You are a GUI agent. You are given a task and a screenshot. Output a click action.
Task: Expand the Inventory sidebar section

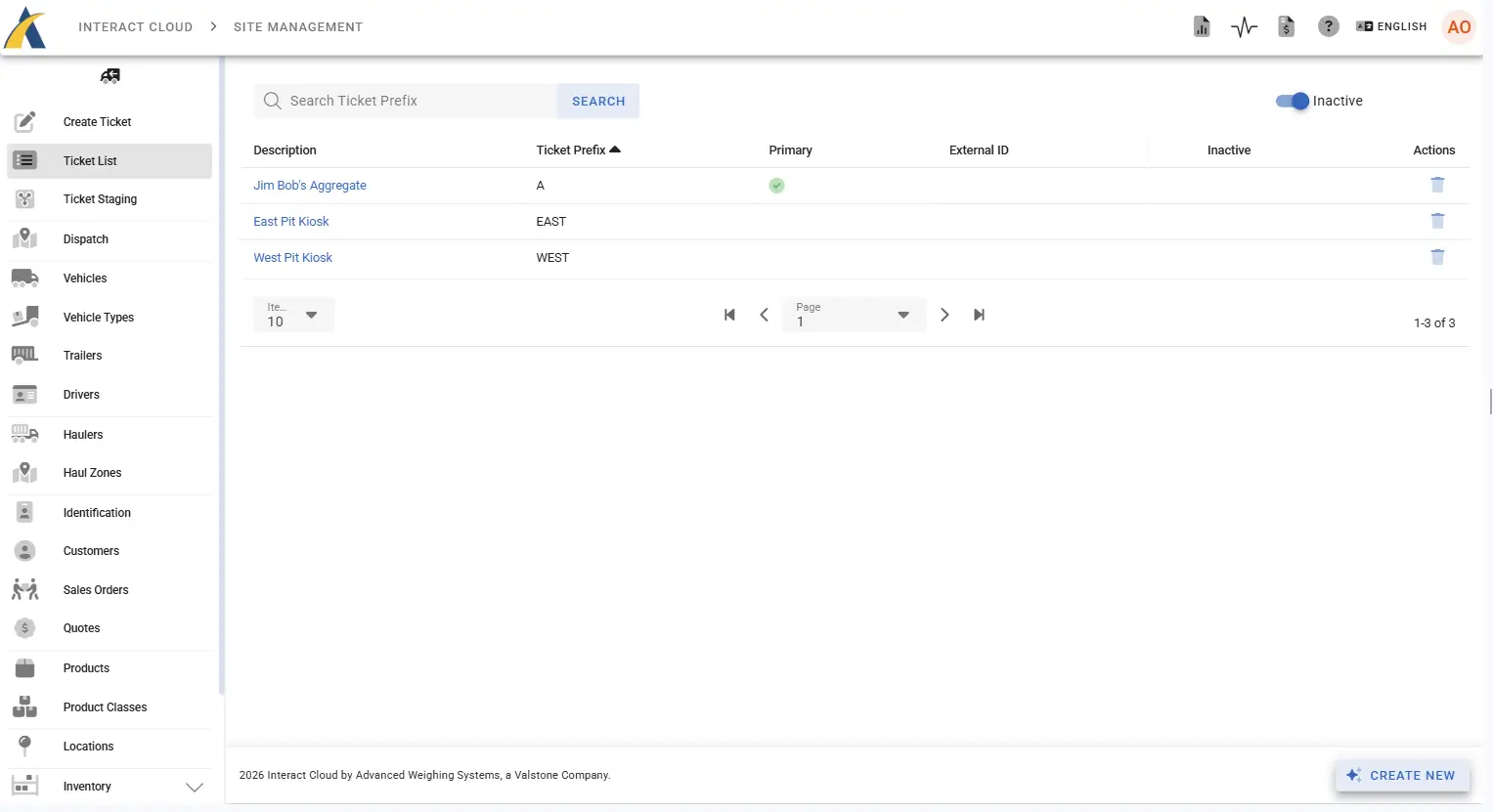coord(194,787)
